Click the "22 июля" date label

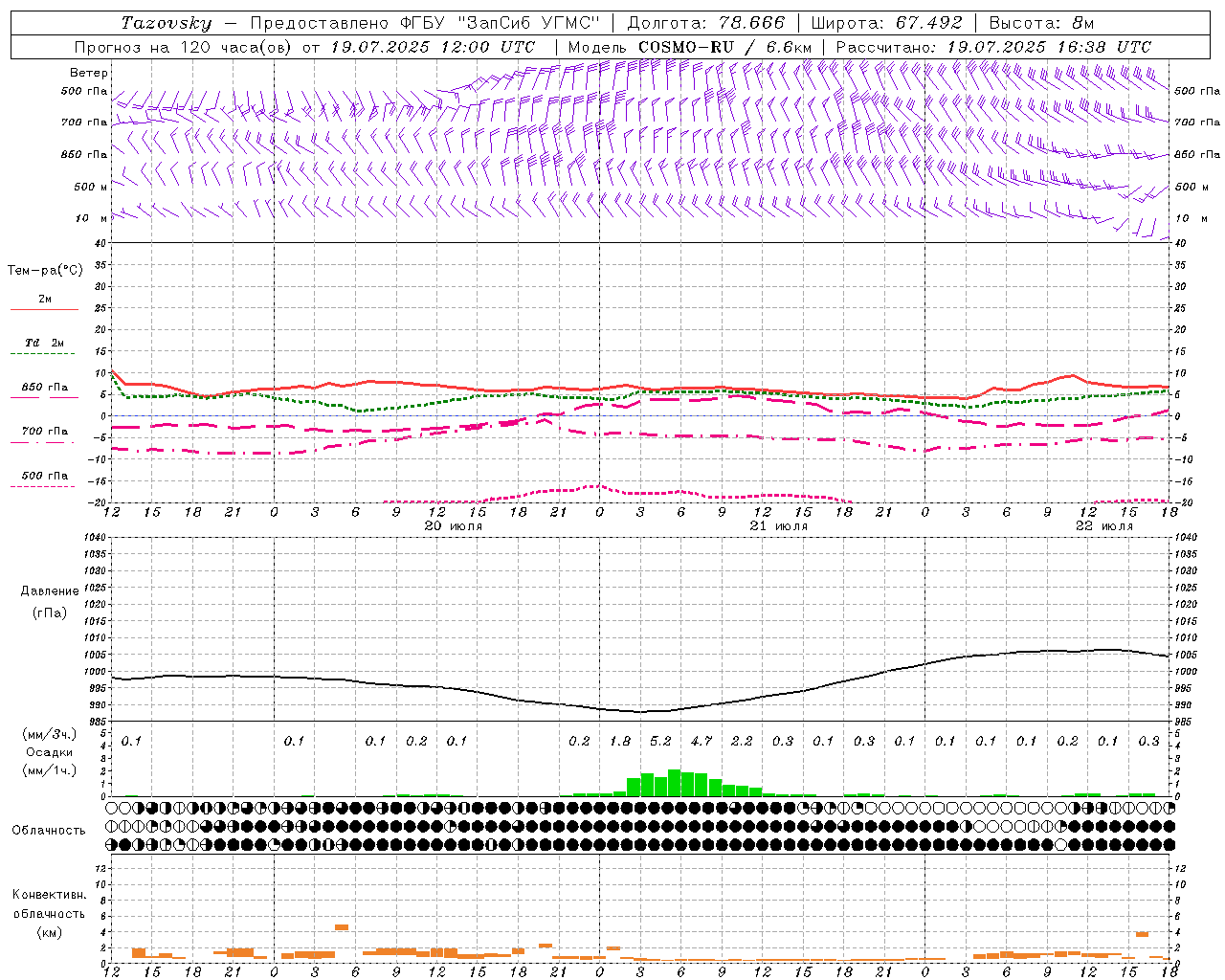[1104, 526]
